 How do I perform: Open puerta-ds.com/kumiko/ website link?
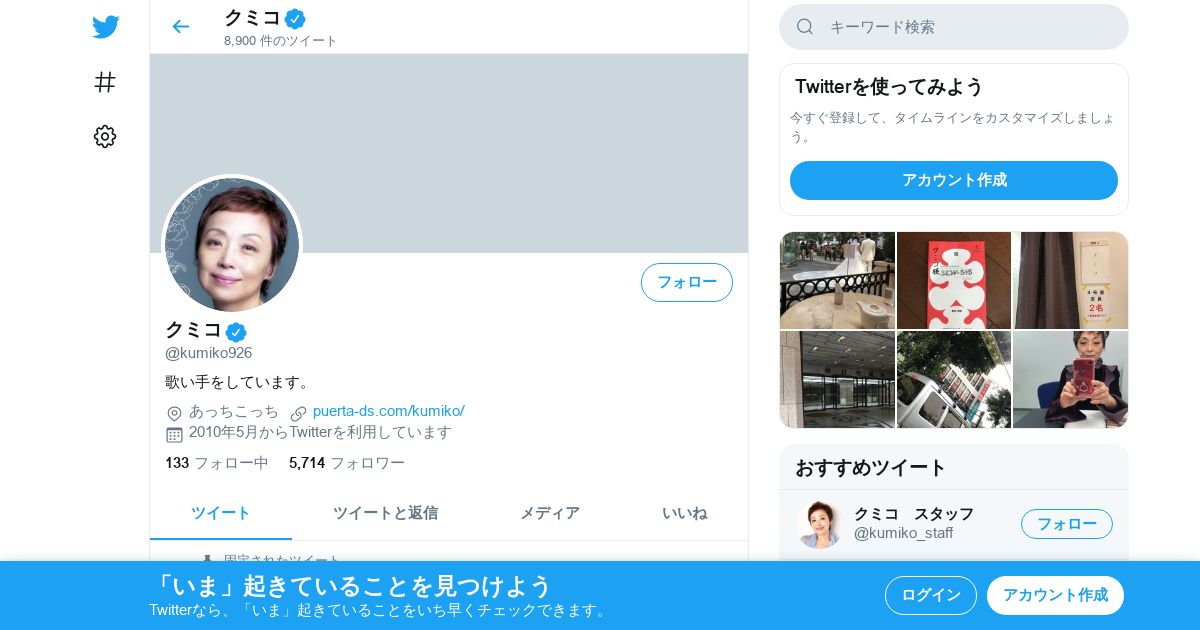[389, 411]
